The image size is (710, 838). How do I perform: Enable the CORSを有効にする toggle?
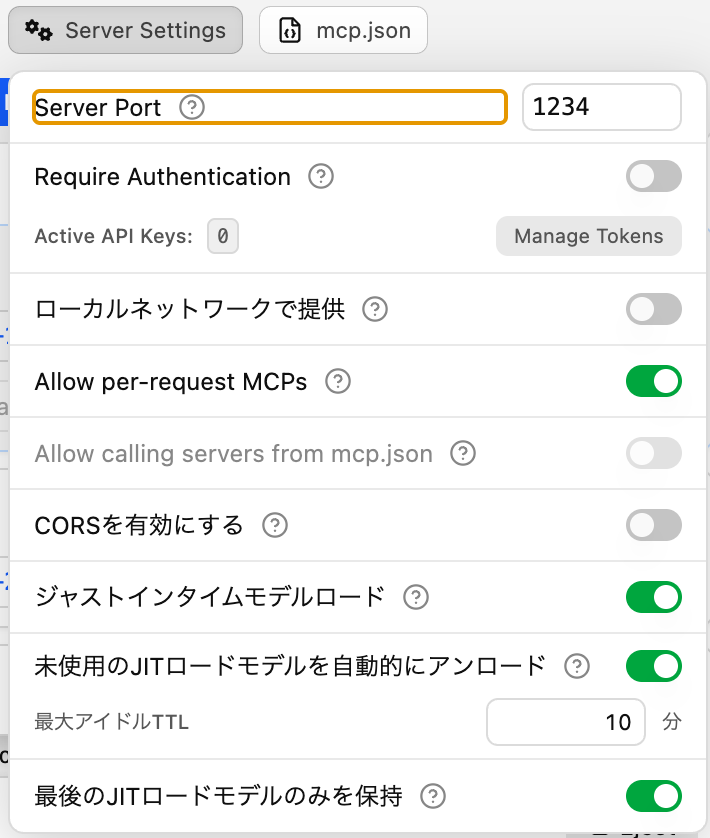pyautogui.click(x=653, y=525)
